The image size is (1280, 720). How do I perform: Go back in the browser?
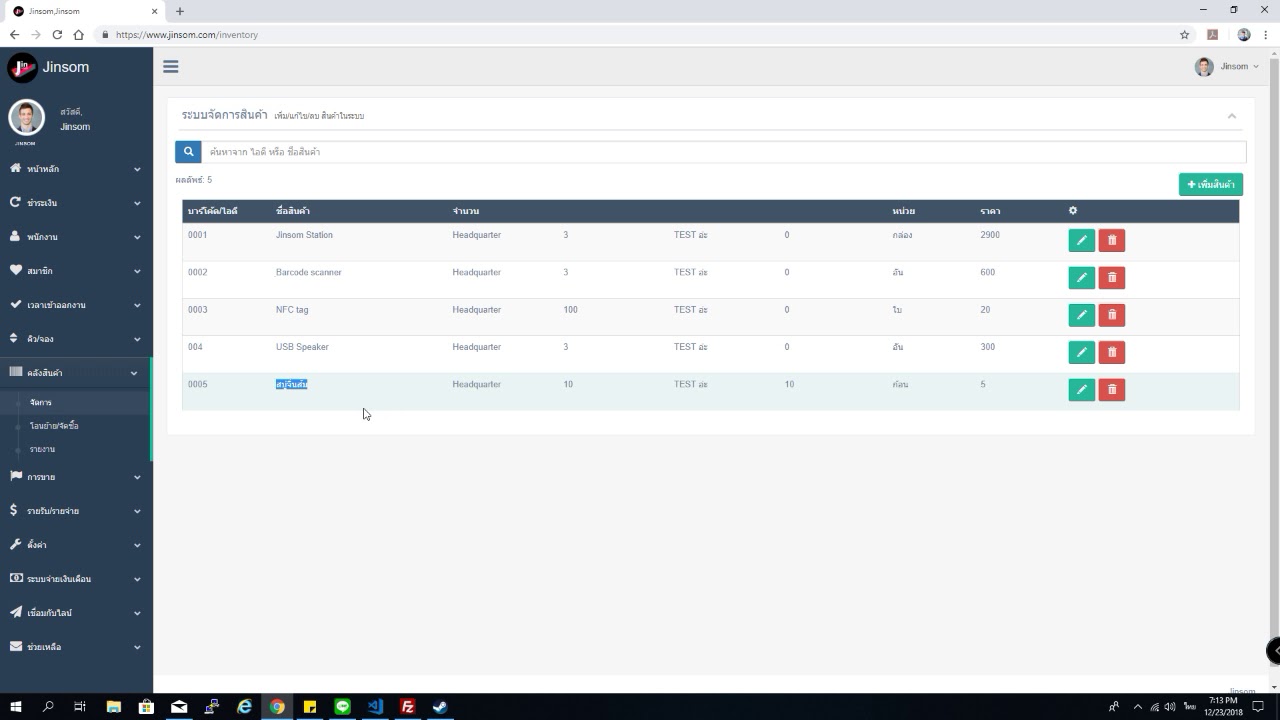pyautogui.click(x=14, y=34)
